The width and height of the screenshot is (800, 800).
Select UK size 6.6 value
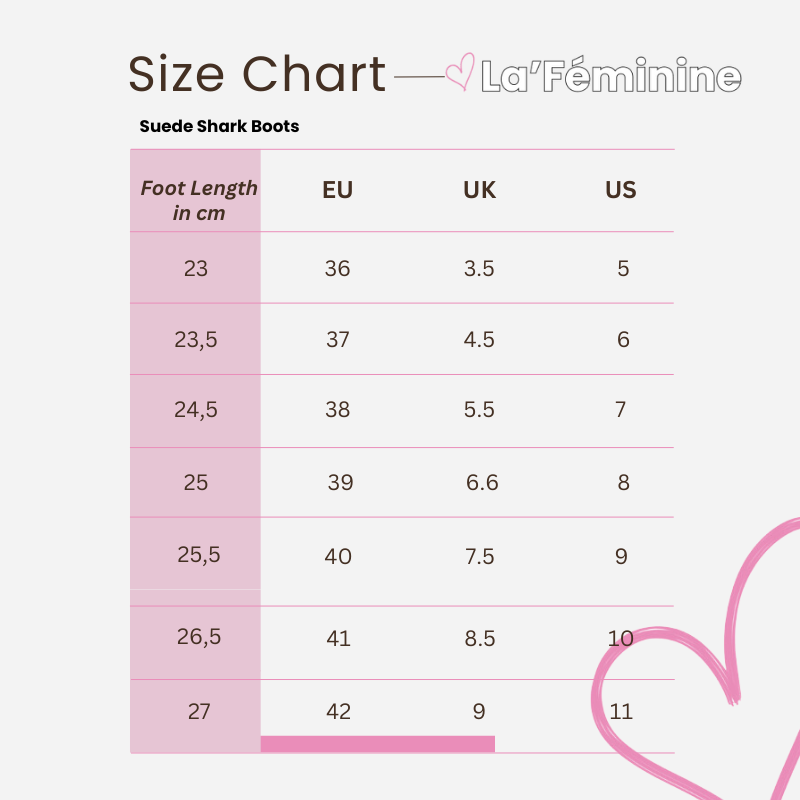(482, 483)
